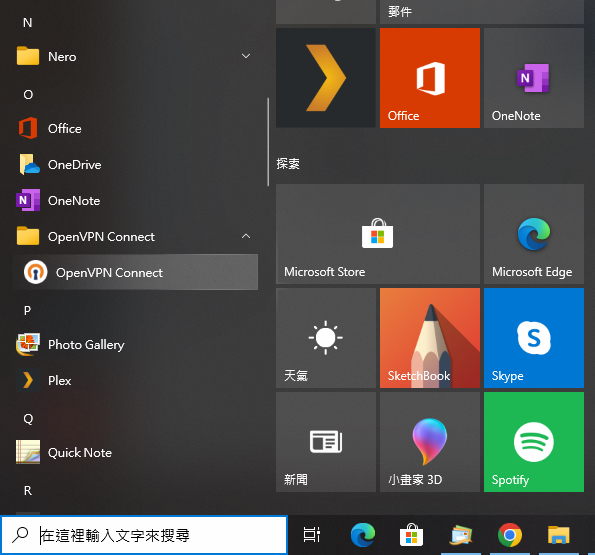Click the letter P section header
Viewport: 595px width, 555px height.
click(x=27, y=310)
